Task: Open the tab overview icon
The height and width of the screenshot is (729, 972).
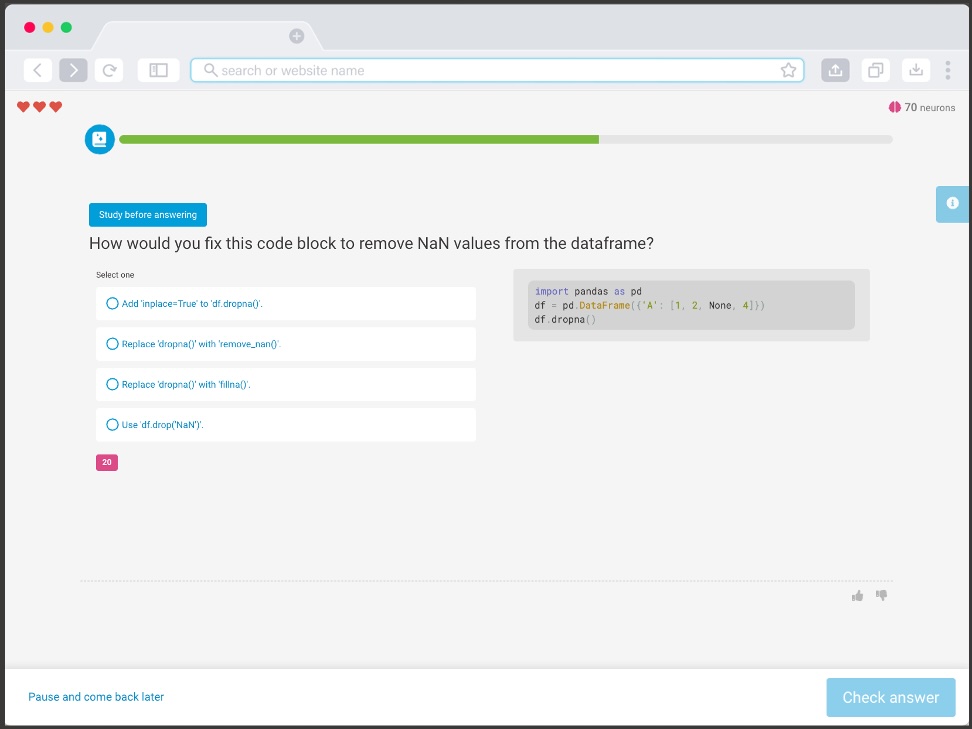Action: click(875, 70)
